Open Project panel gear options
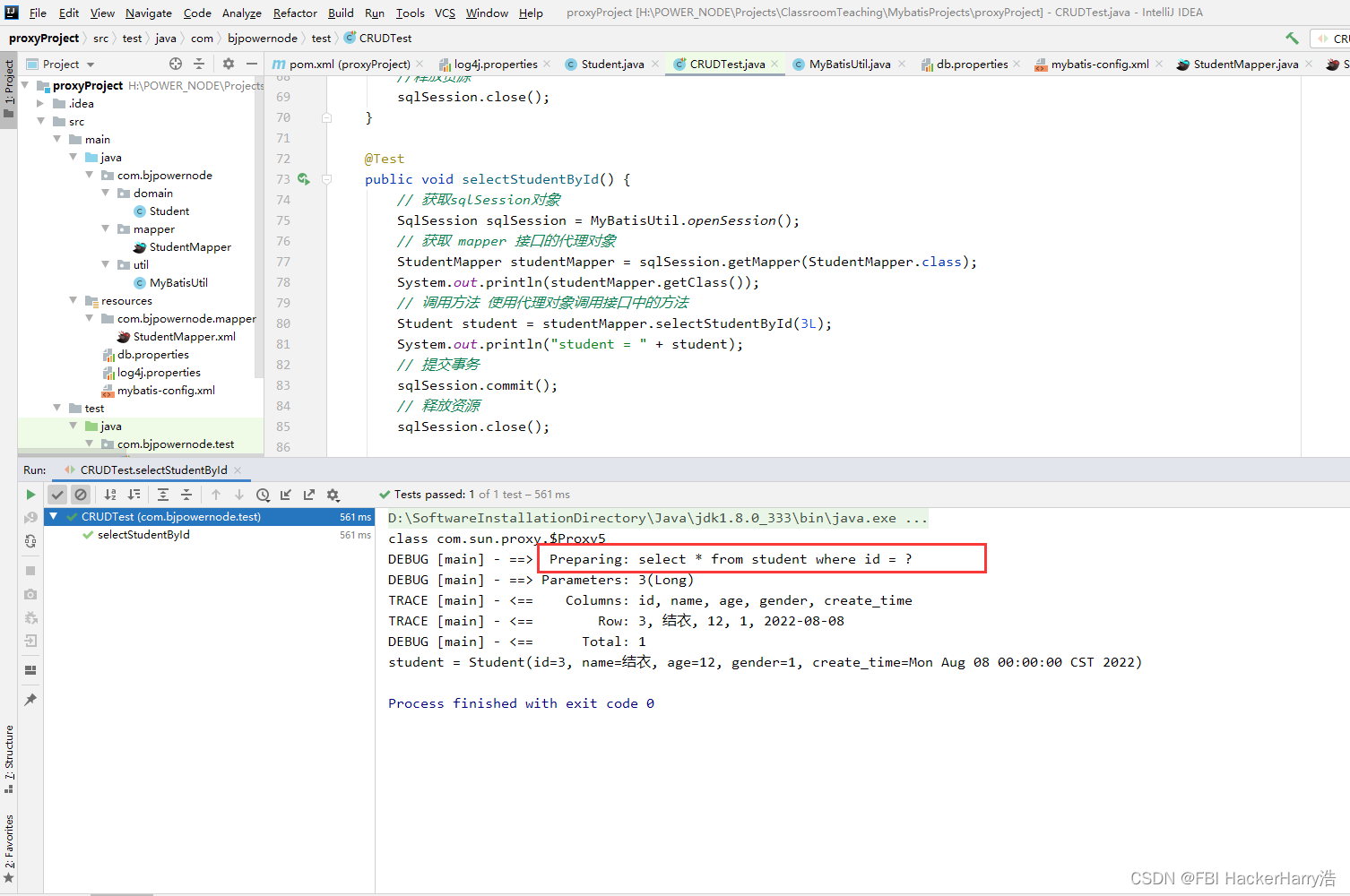 point(229,64)
